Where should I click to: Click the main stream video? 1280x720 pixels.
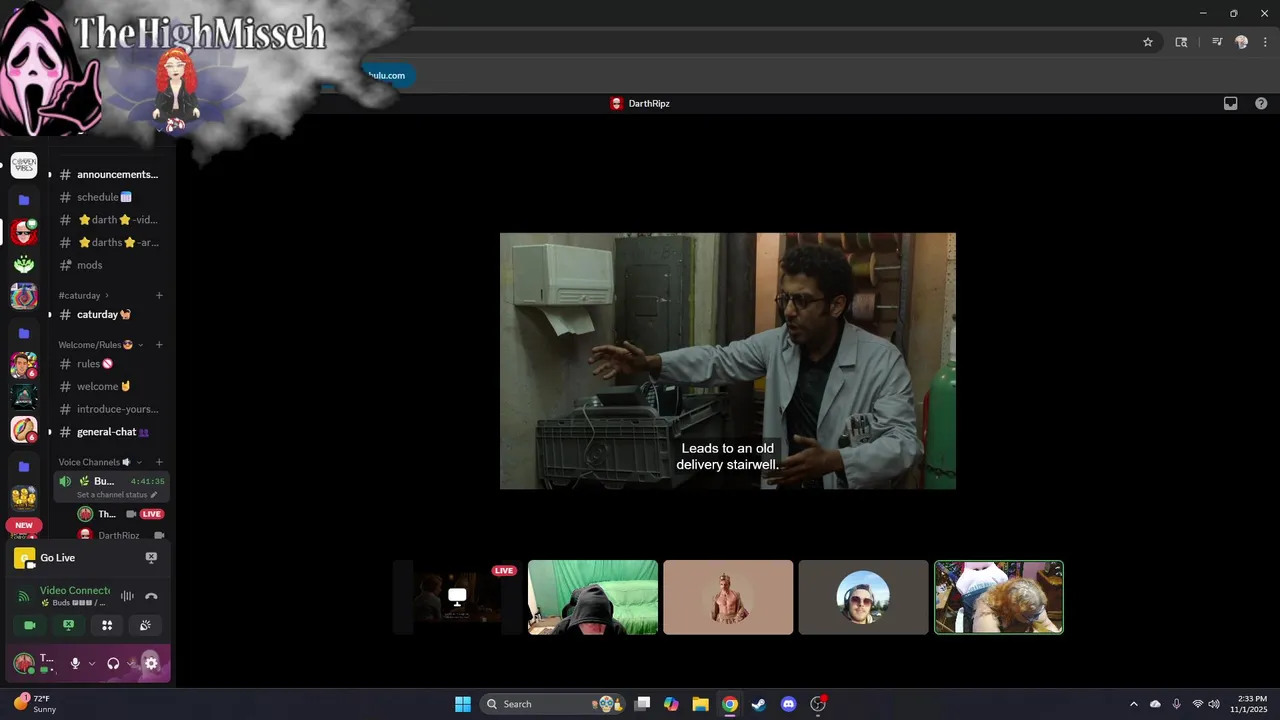[728, 361]
